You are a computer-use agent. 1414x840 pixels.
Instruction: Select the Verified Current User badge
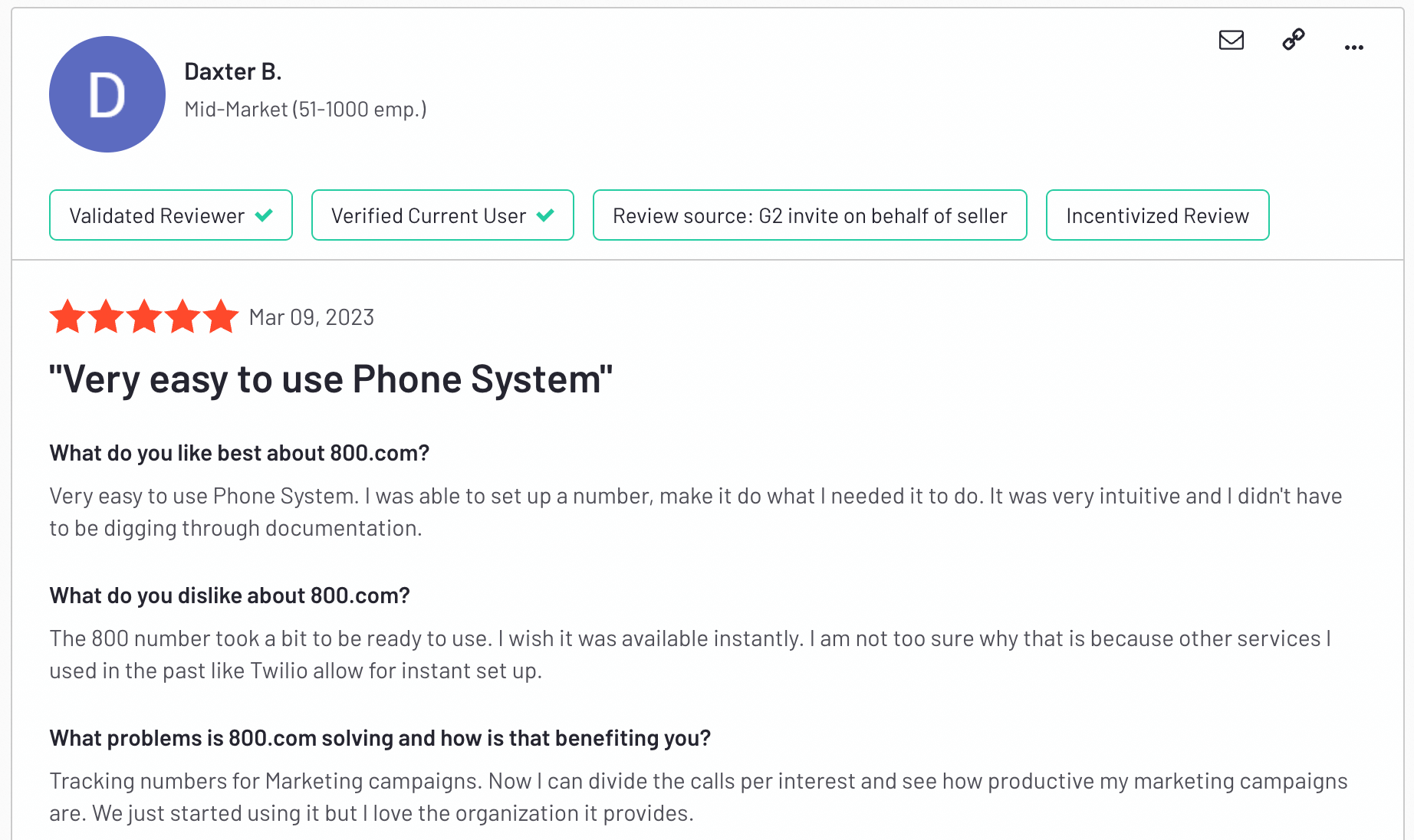coord(442,215)
